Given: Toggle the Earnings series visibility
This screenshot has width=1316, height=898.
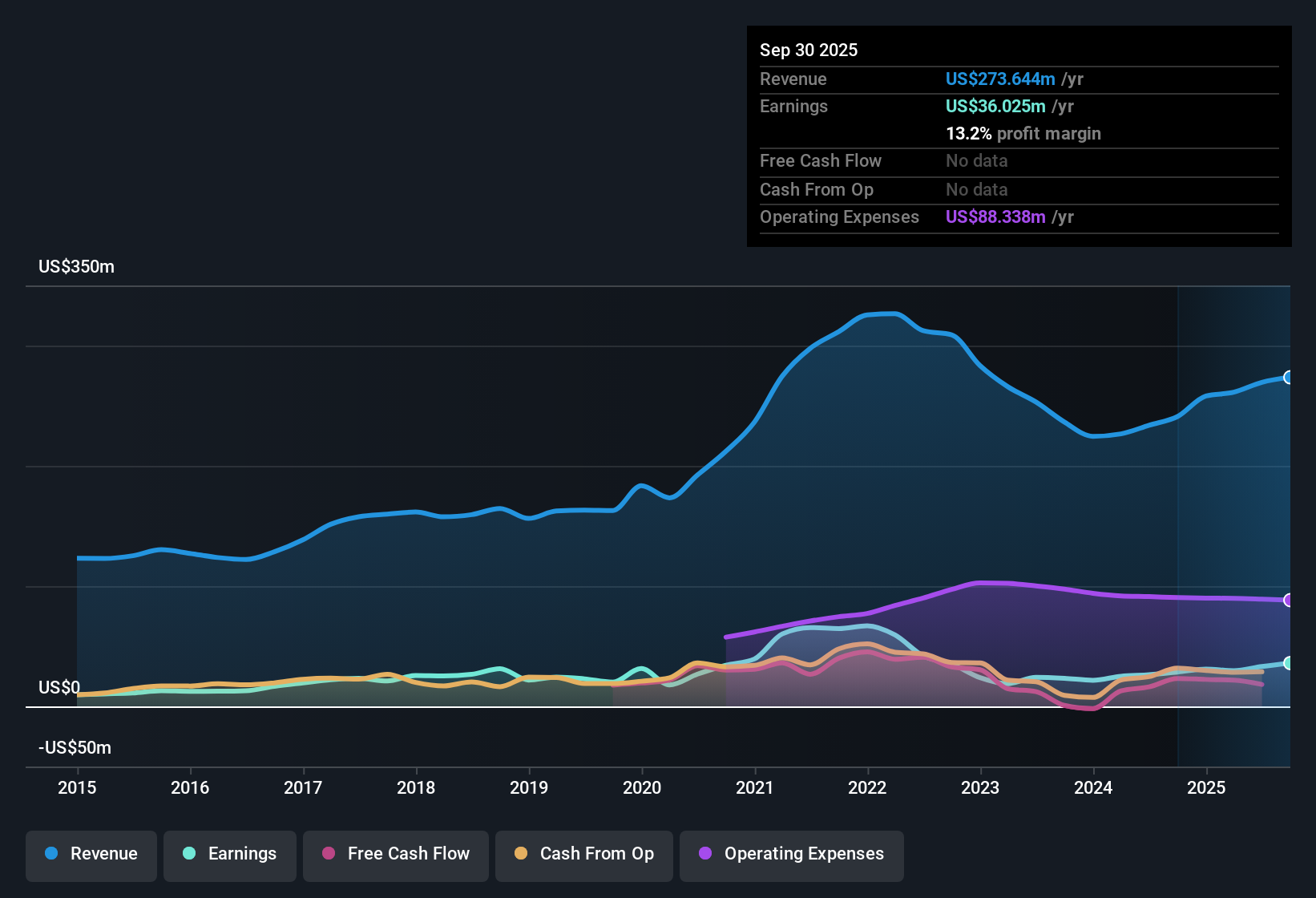Looking at the screenshot, I should [x=229, y=855].
